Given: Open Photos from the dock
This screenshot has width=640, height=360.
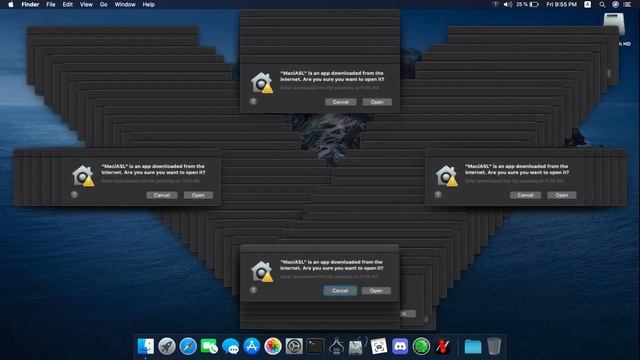Looking at the screenshot, I should coord(273,347).
